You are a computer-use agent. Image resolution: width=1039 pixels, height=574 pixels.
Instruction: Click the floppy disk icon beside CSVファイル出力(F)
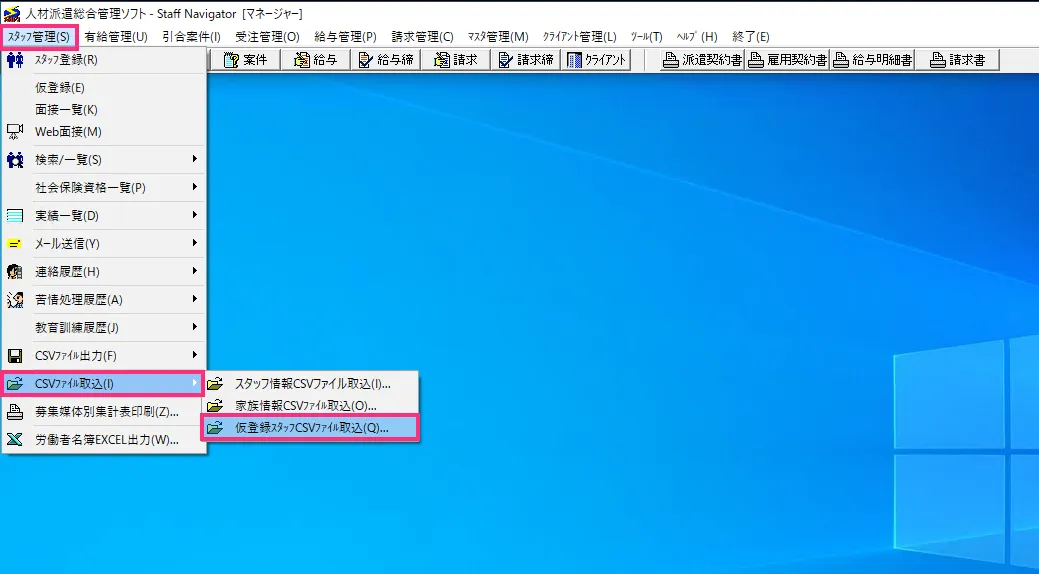pos(15,355)
